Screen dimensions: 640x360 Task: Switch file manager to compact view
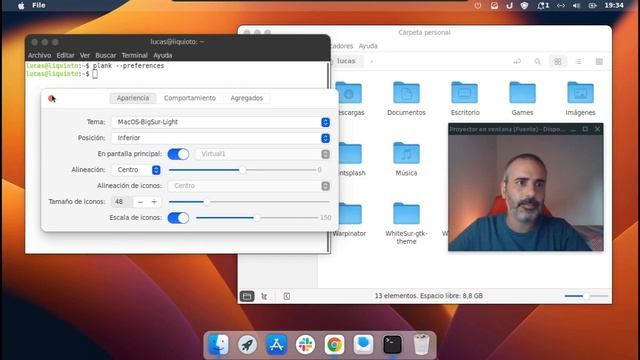[x=599, y=62]
